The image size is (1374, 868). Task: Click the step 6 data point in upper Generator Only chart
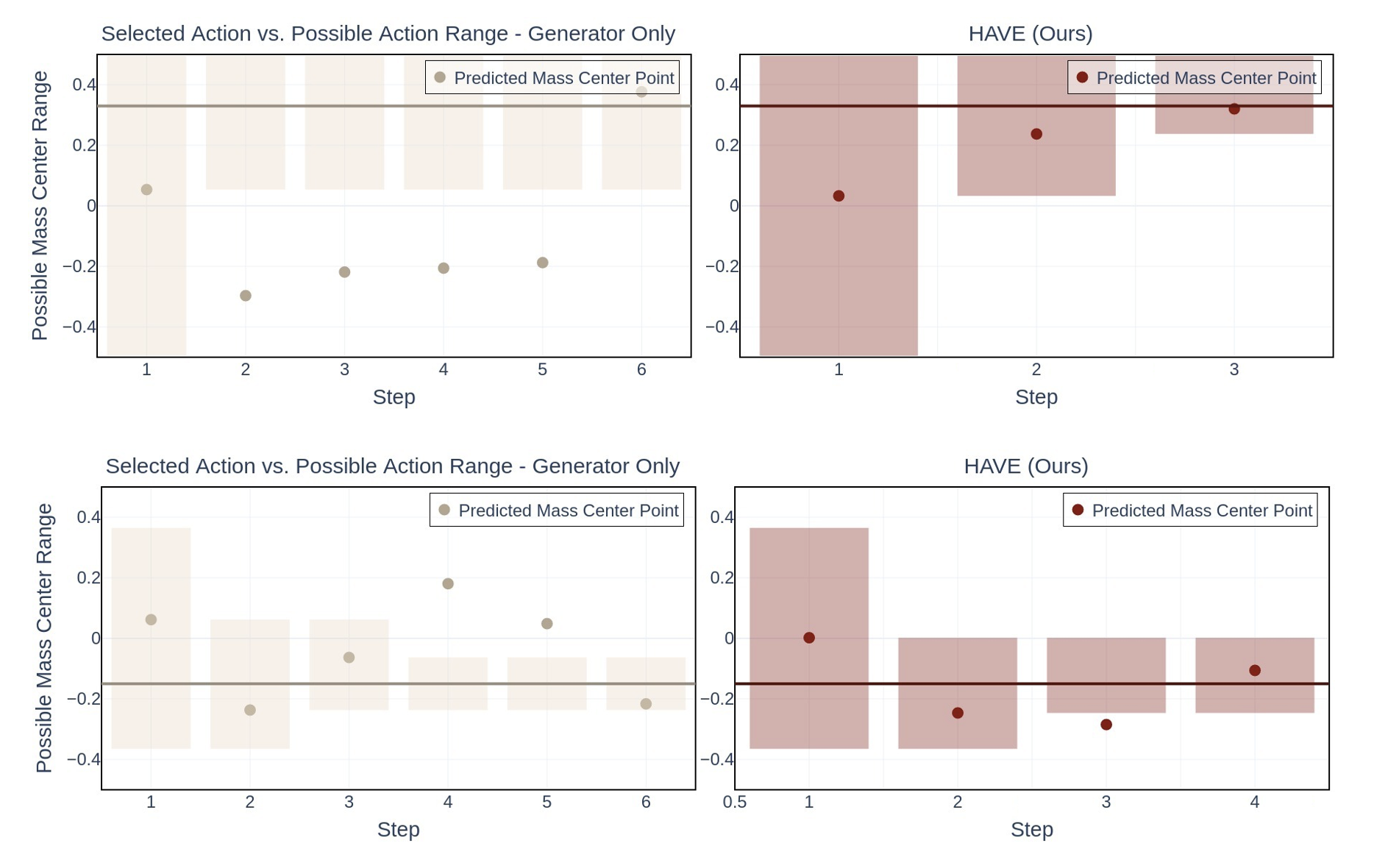pos(641,92)
